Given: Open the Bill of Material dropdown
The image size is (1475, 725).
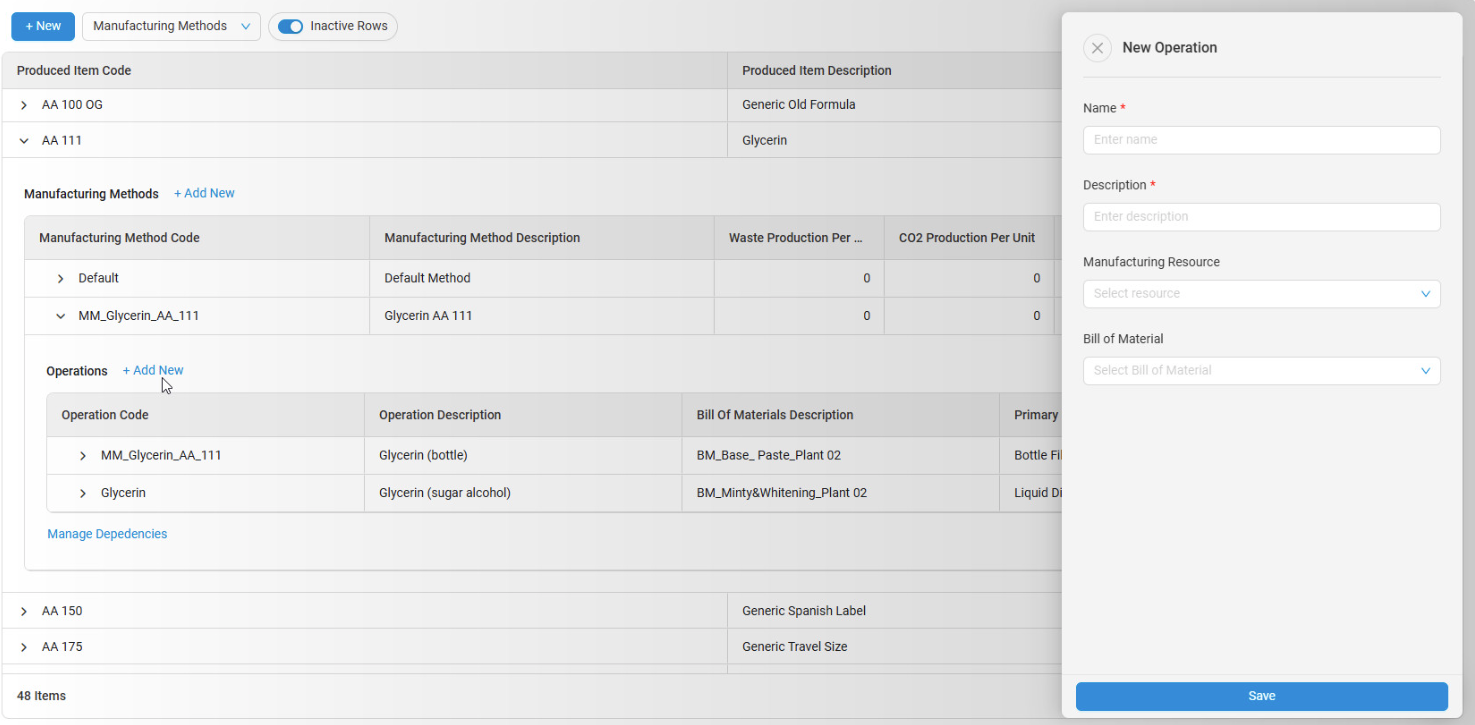Looking at the screenshot, I should click(1261, 371).
